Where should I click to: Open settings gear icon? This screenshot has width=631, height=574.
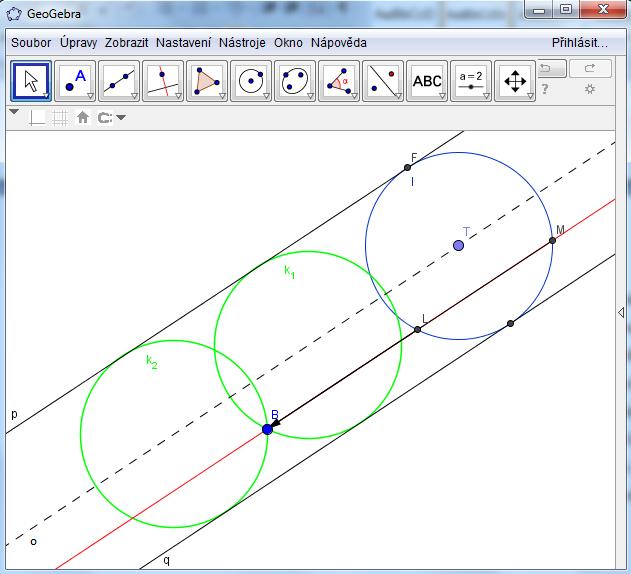(590, 89)
